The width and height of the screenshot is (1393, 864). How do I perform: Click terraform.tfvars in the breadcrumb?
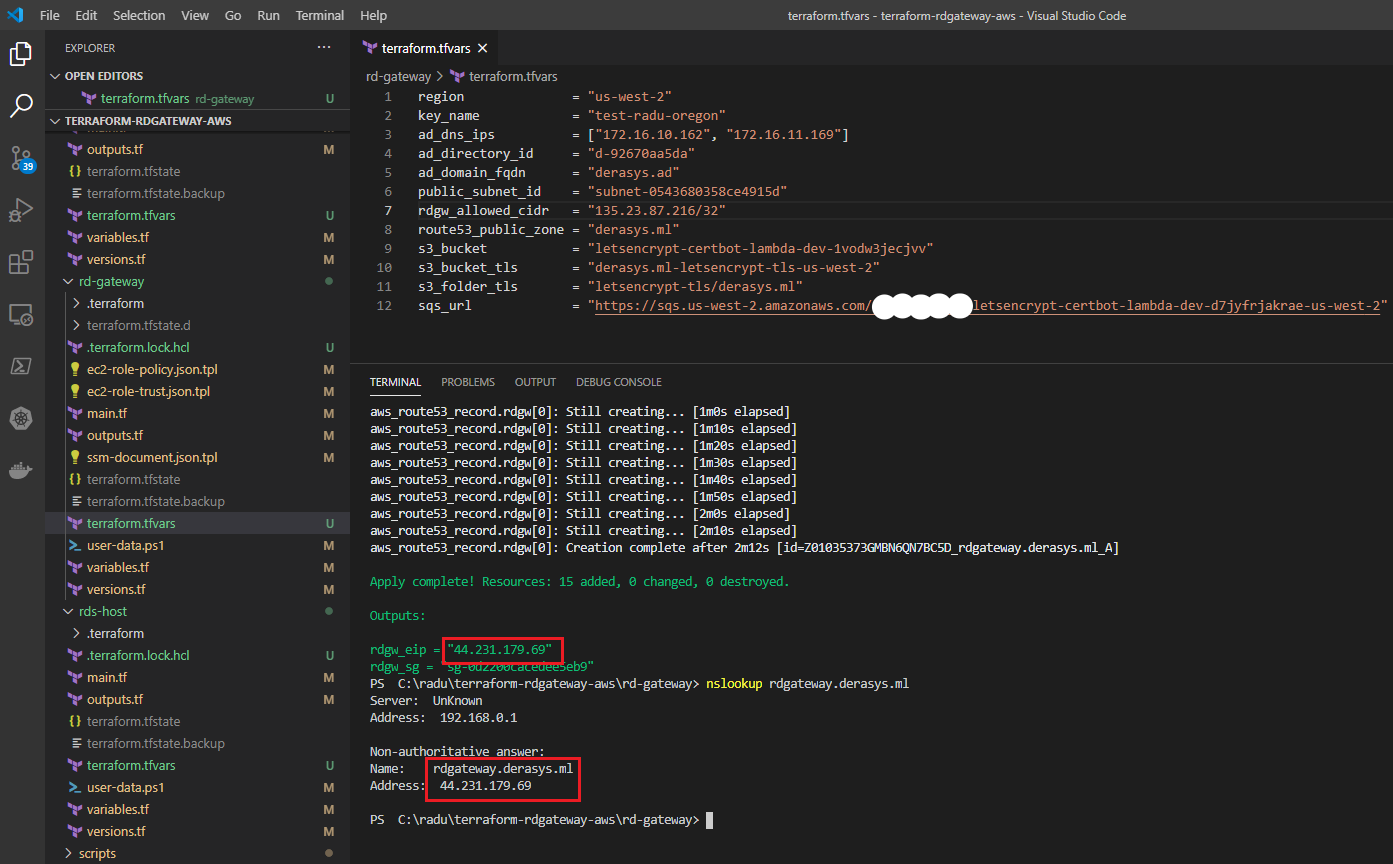513,76
